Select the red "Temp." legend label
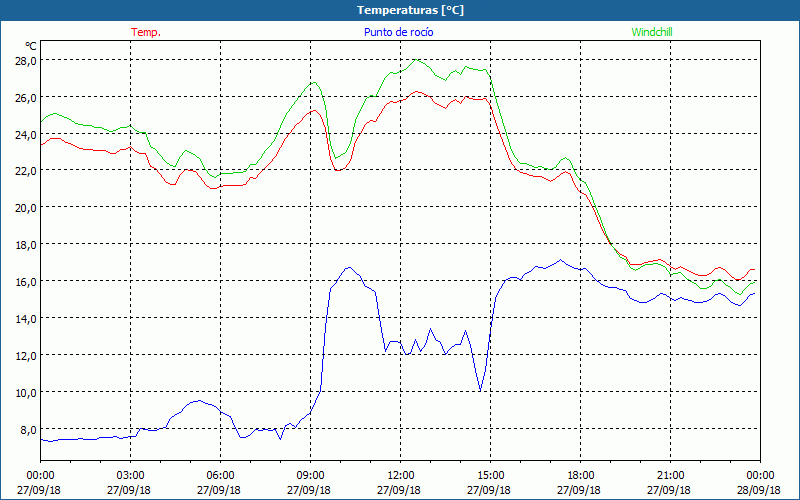The image size is (800, 500). coord(146,32)
